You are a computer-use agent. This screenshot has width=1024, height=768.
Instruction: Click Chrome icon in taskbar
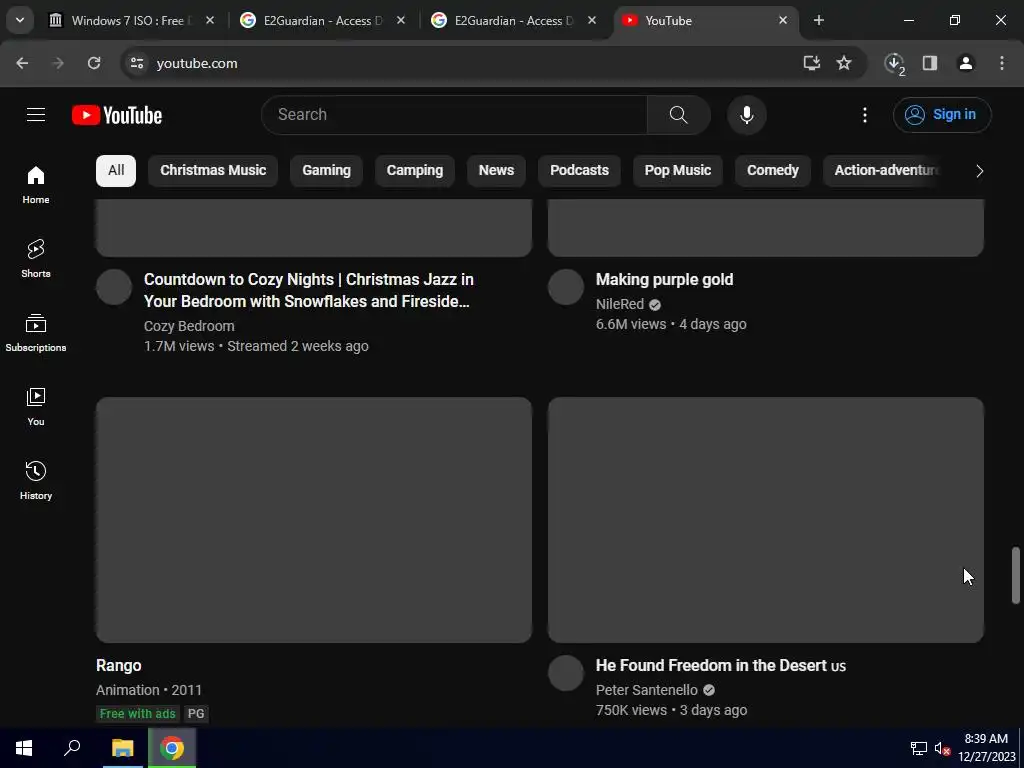[172, 748]
